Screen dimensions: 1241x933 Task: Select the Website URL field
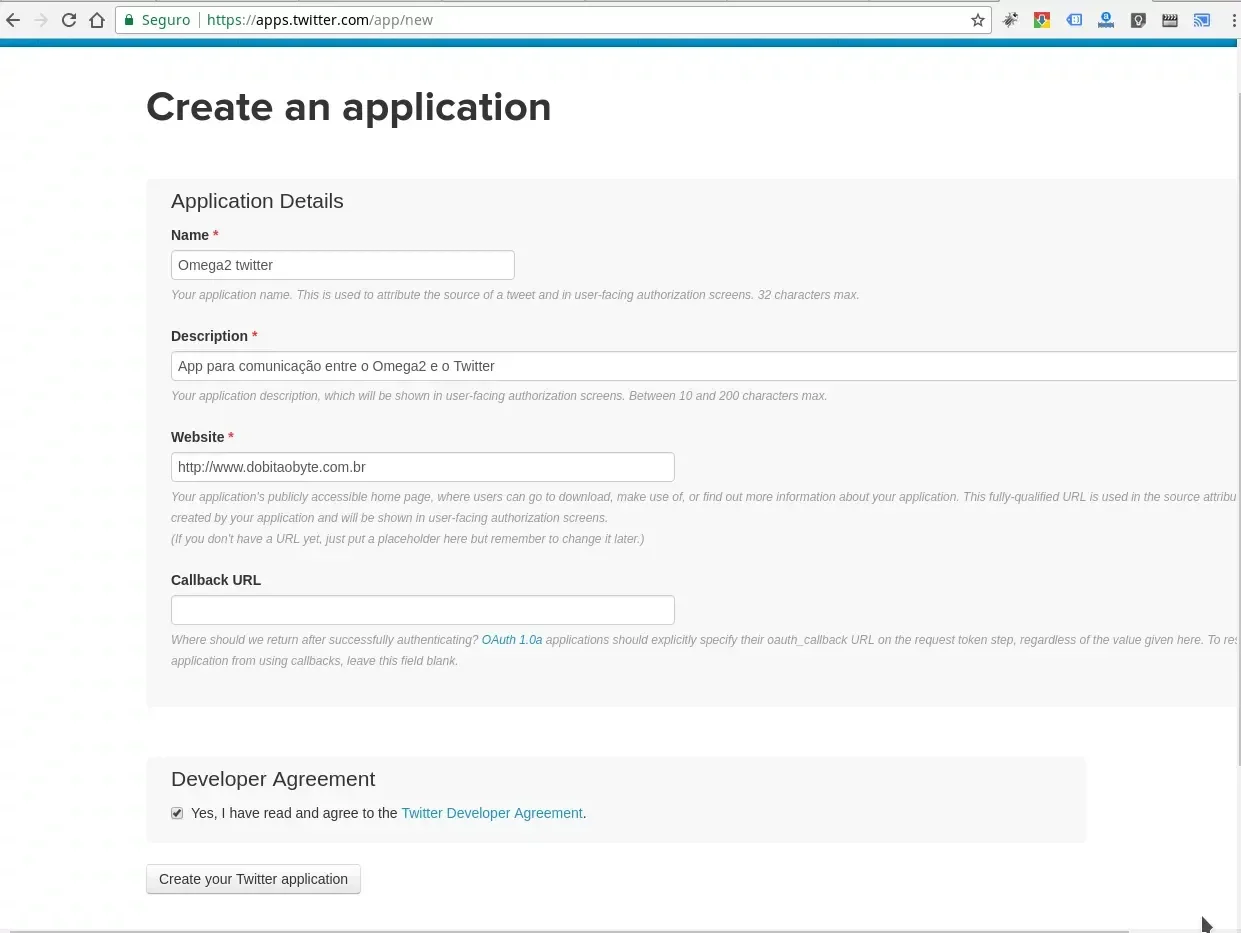pos(423,467)
